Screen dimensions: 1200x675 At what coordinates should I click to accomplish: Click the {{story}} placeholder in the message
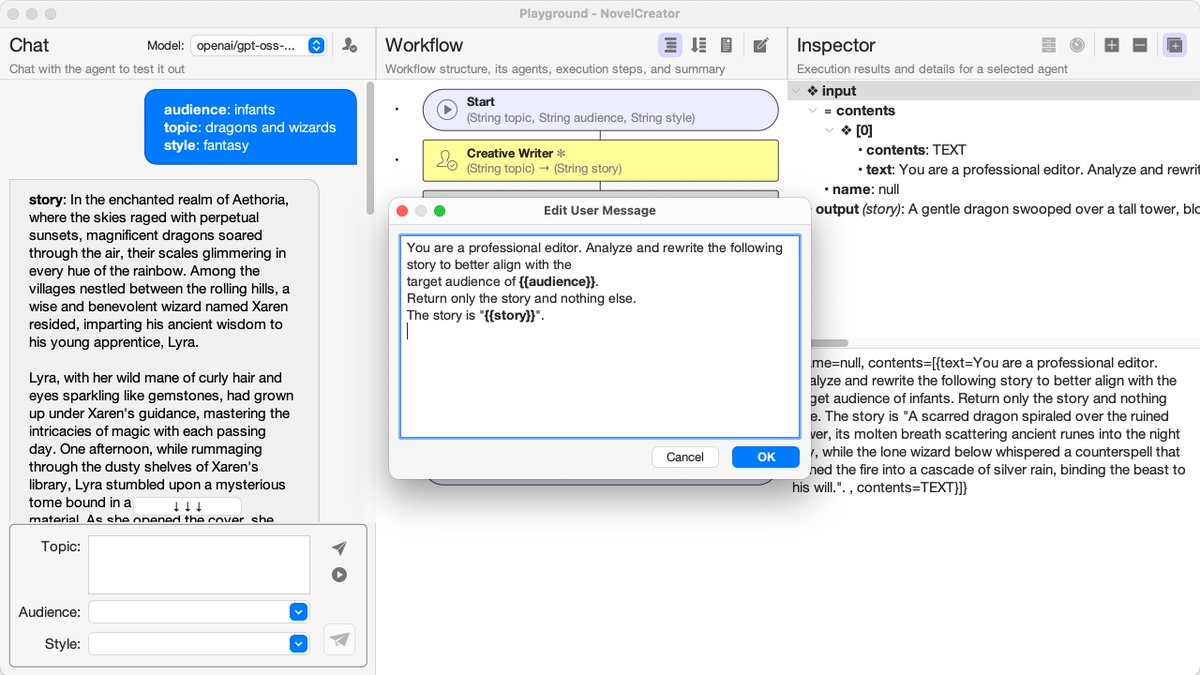pos(511,315)
